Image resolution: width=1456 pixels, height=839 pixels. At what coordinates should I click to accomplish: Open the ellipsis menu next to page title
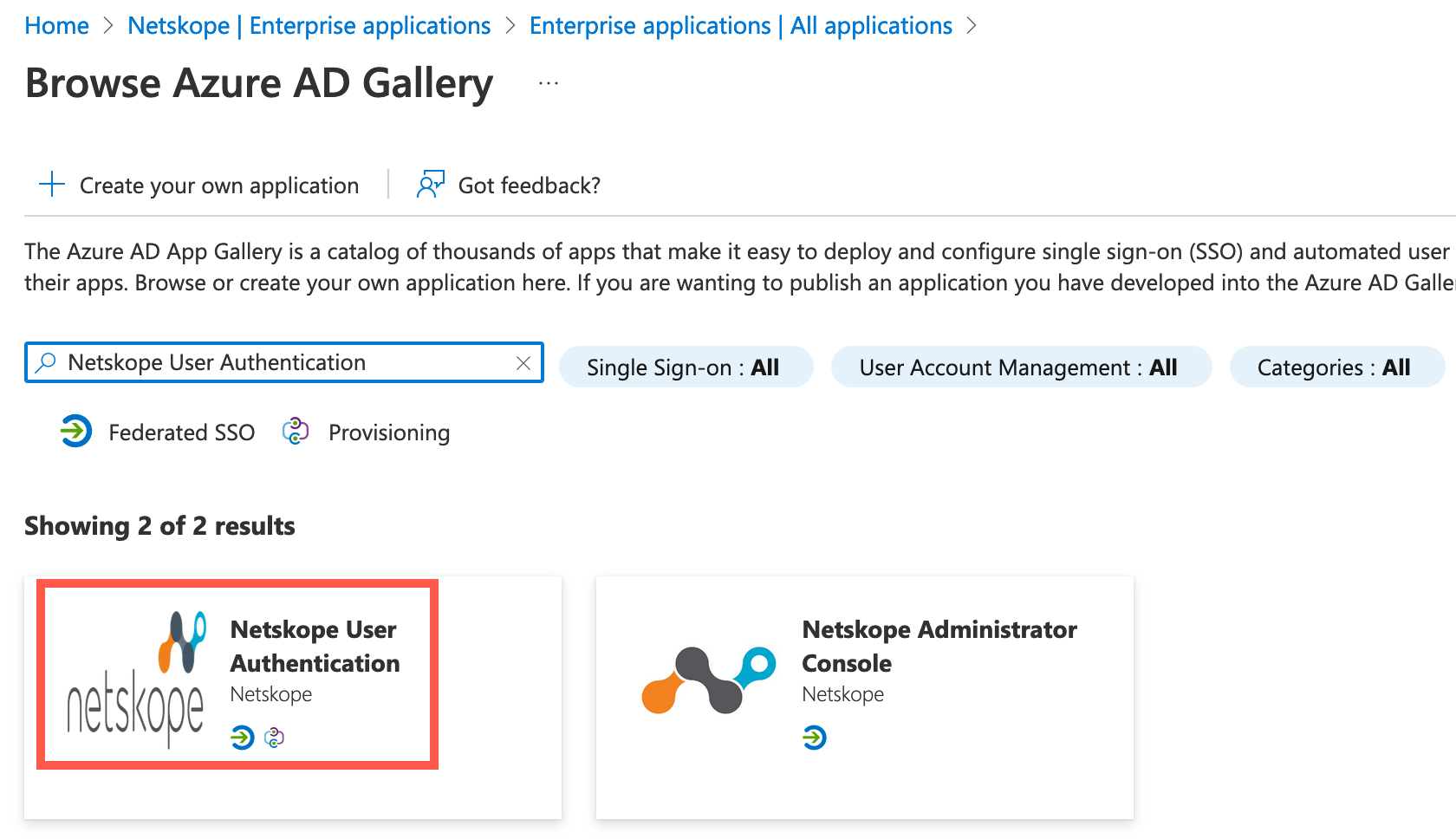coord(547,82)
